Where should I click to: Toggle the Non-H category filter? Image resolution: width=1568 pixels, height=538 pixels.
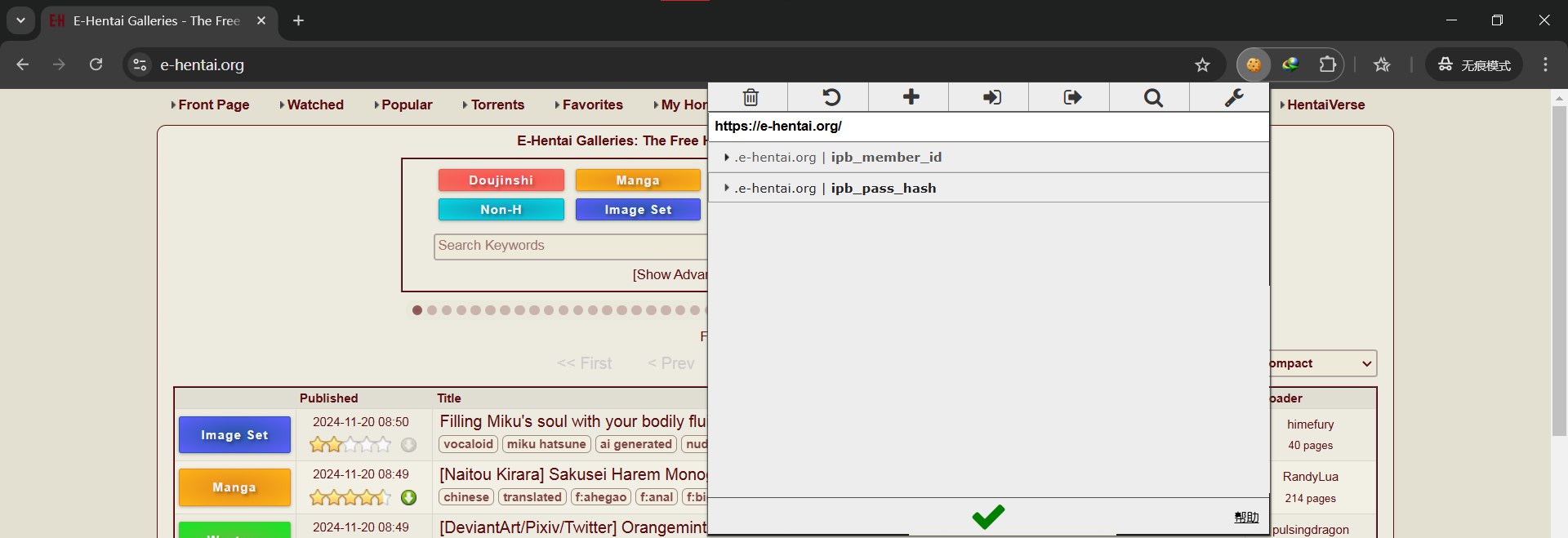[x=501, y=210]
